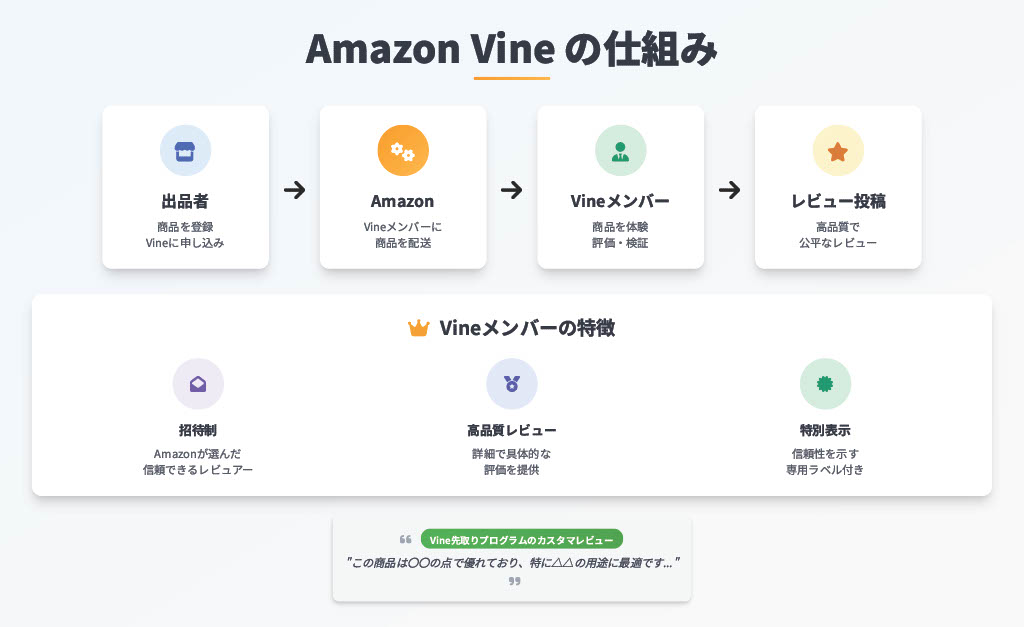Click the purple envelope icon above 招待制
This screenshot has width=1024, height=627.
point(198,384)
